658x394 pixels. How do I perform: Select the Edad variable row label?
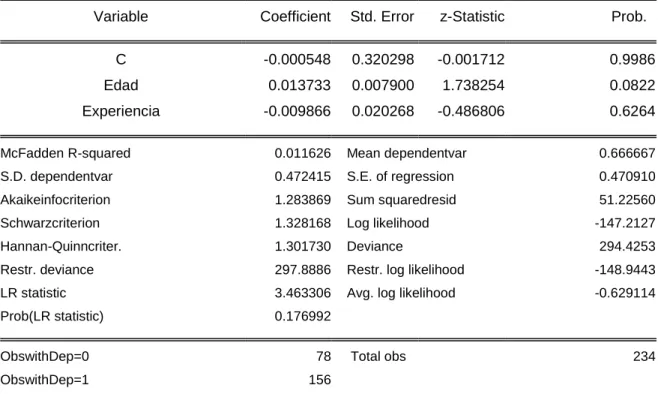[x=121, y=85]
